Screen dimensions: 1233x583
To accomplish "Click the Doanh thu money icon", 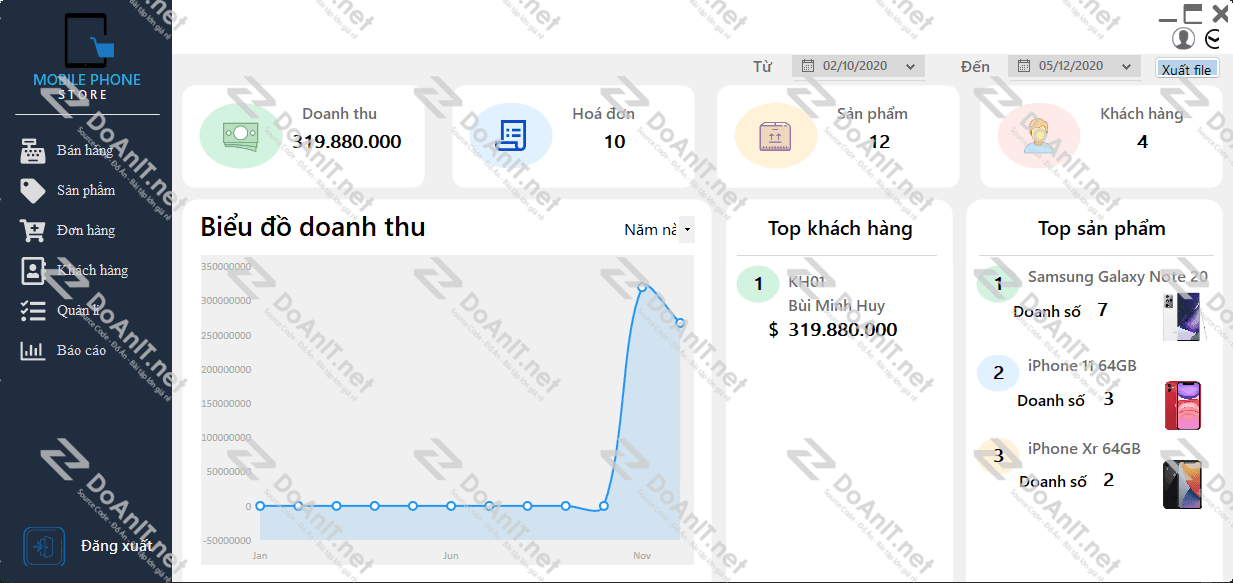I will pos(241,135).
